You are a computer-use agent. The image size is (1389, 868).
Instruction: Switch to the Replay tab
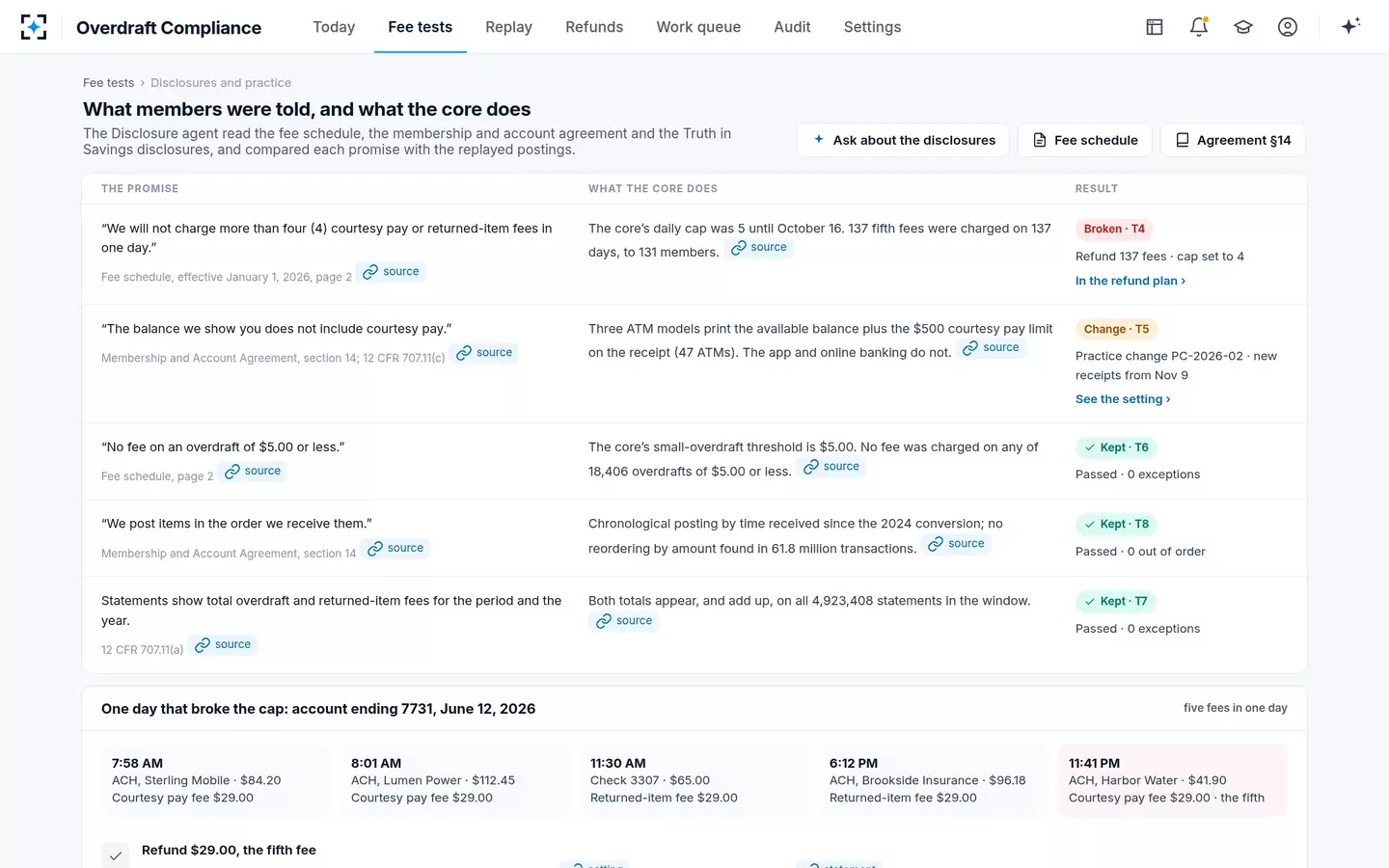click(x=508, y=27)
